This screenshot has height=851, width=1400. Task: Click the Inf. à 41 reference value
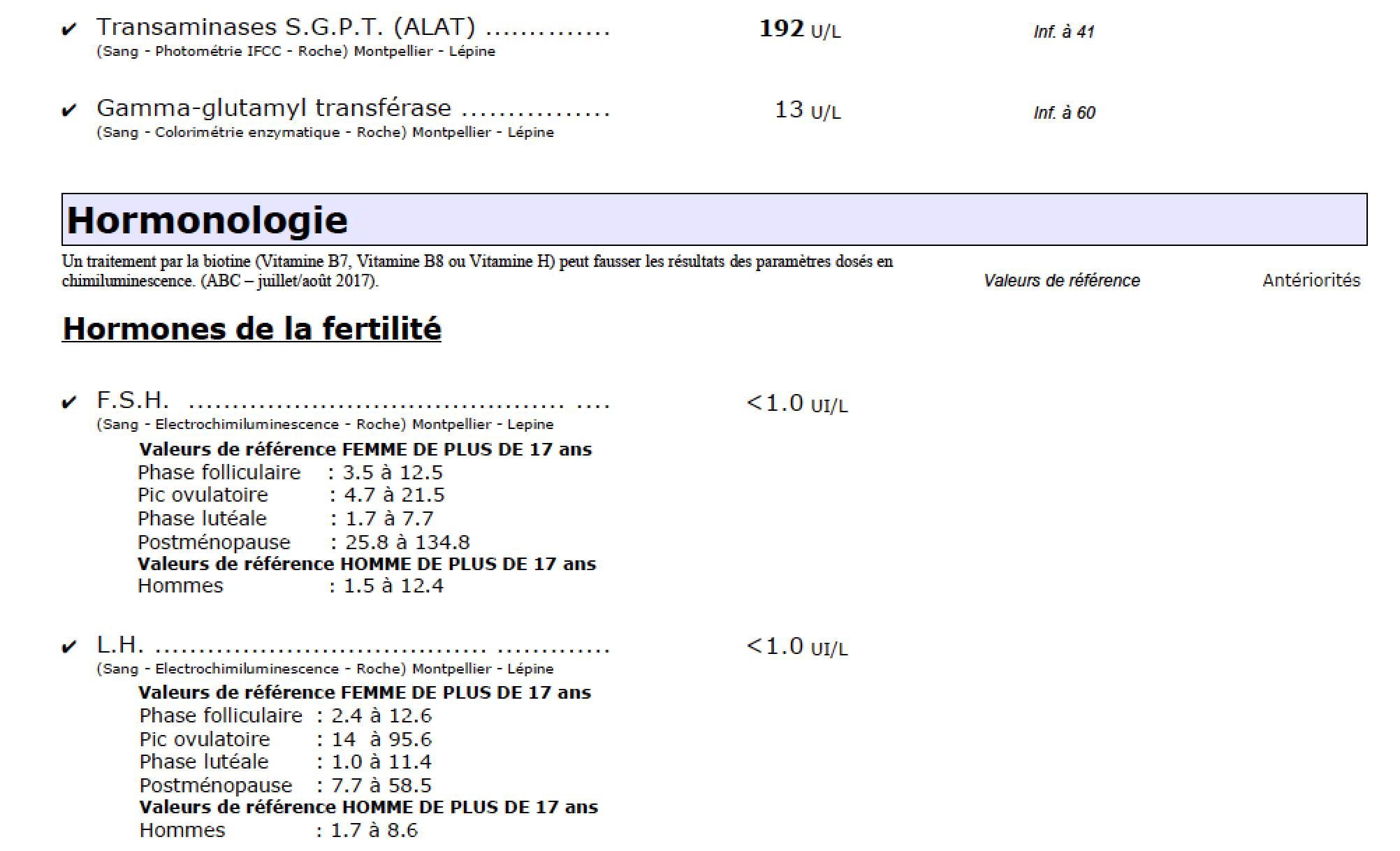coord(1063,31)
